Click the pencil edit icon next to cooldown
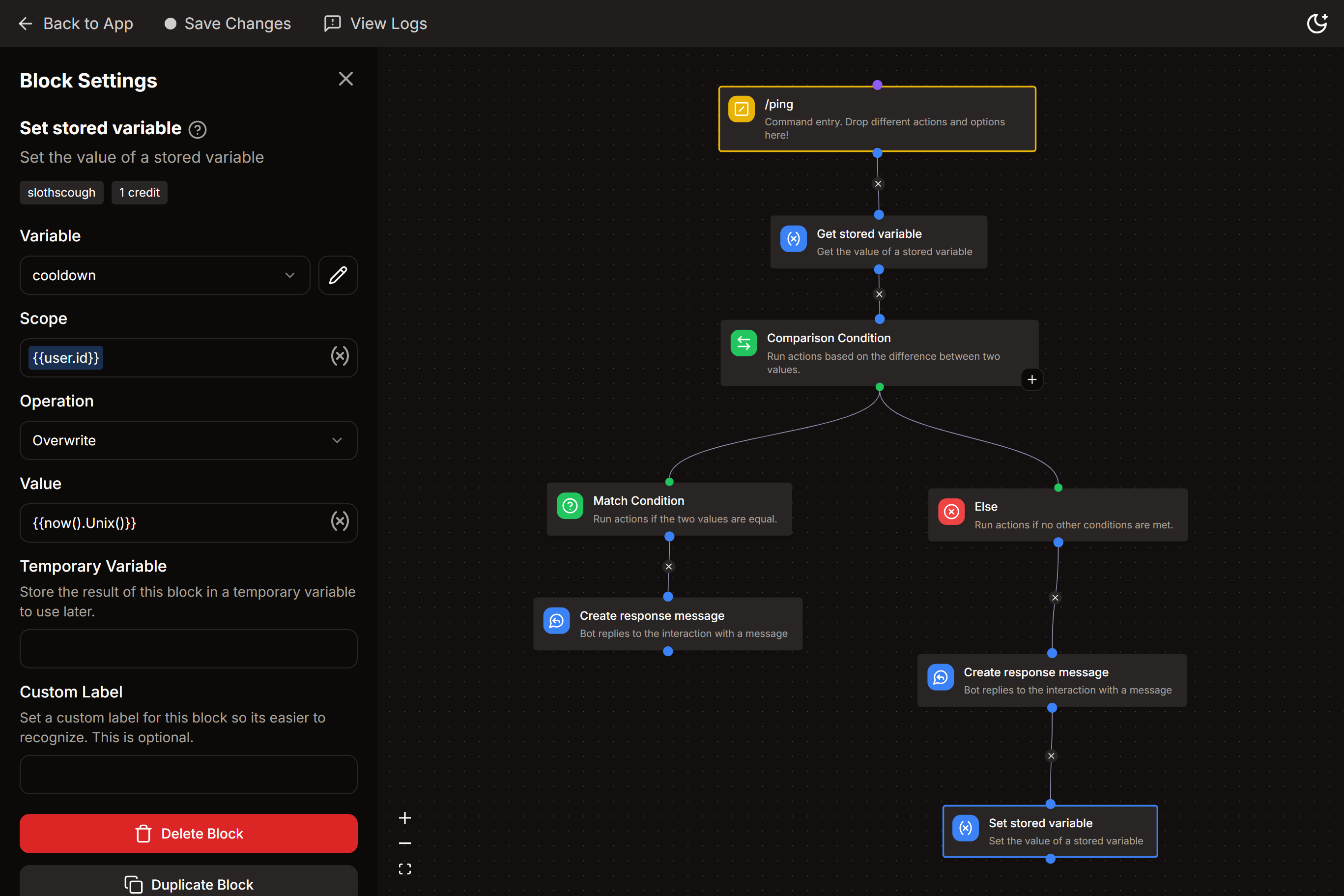Screen dimensions: 1344x896 coord(338,275)
